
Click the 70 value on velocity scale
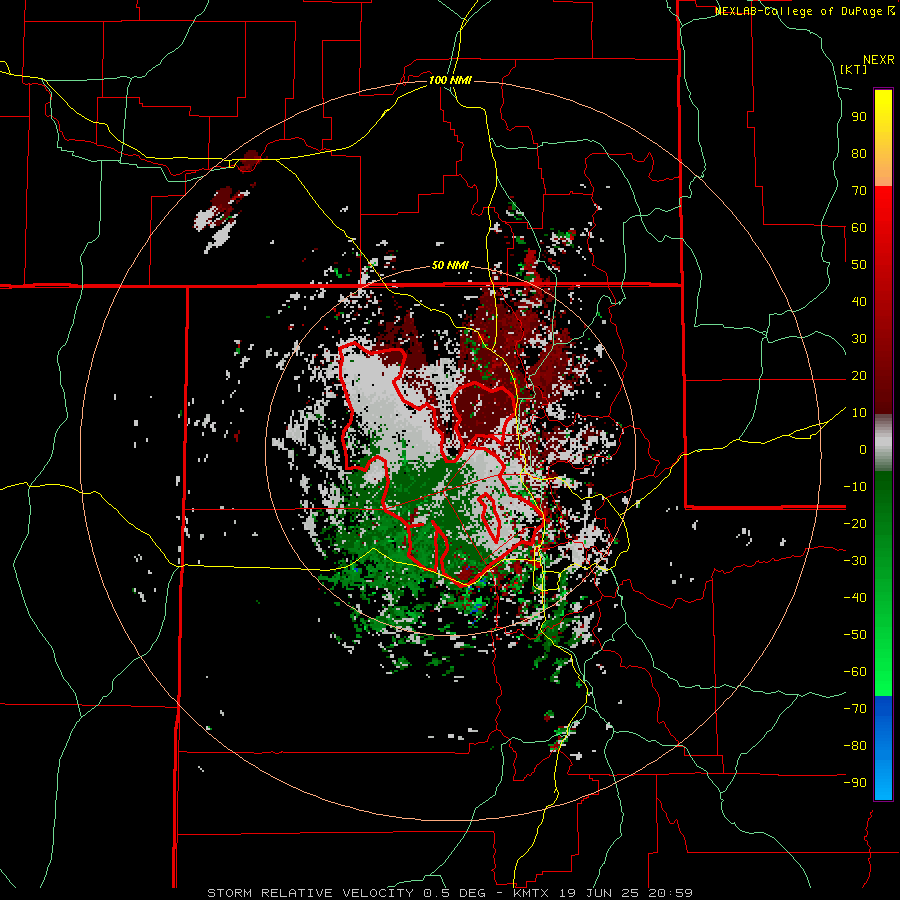tap(859, 191)
